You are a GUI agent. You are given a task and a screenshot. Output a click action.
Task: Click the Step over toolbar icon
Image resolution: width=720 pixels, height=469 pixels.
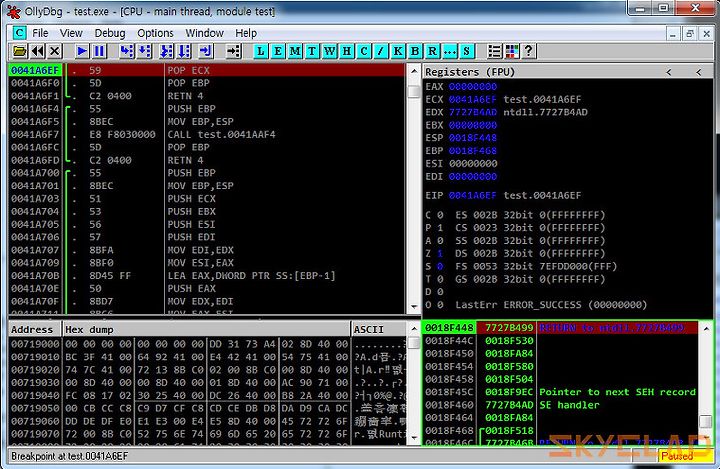click(x=145, y=51)
